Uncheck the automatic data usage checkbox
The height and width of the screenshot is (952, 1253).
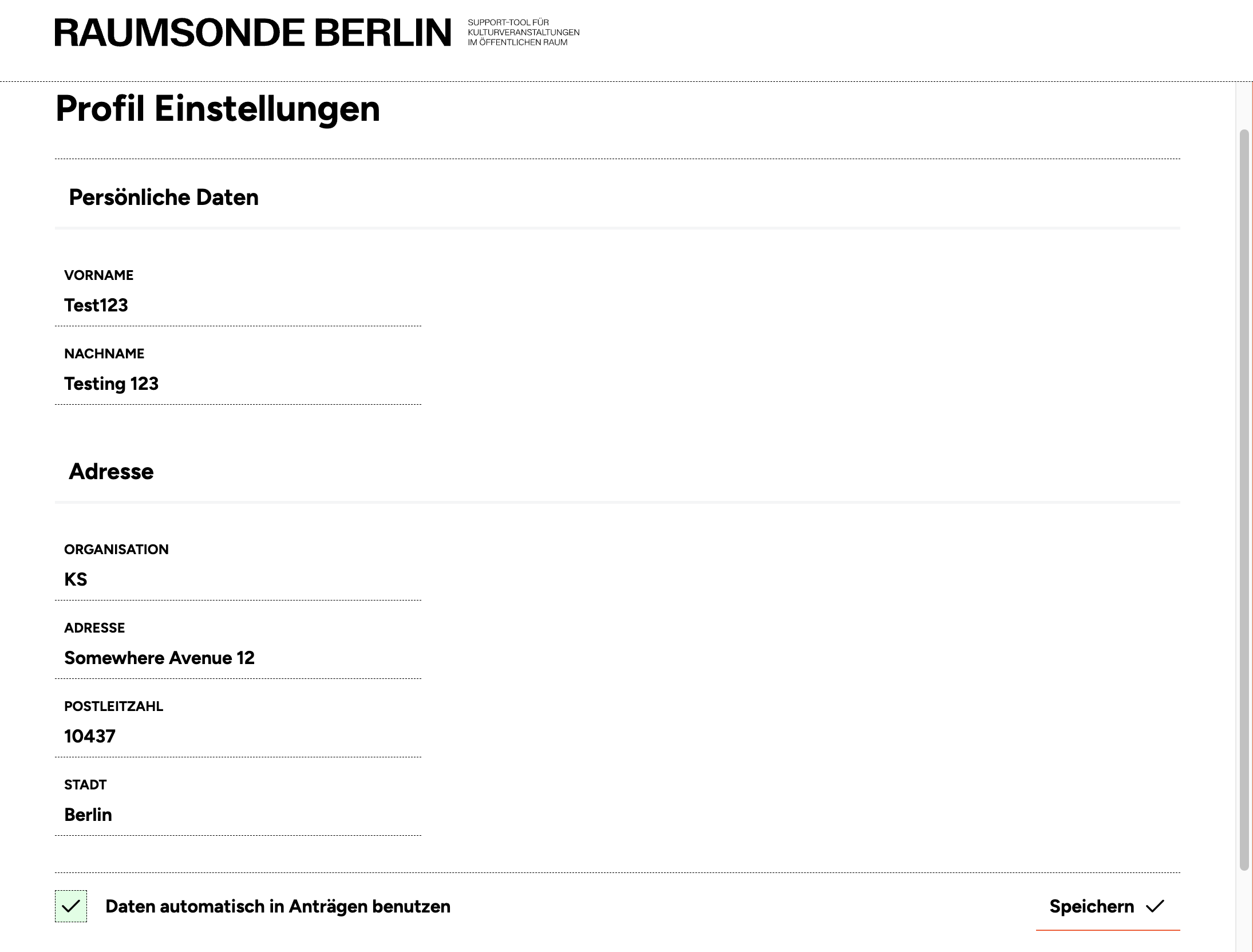coord(71,906)
